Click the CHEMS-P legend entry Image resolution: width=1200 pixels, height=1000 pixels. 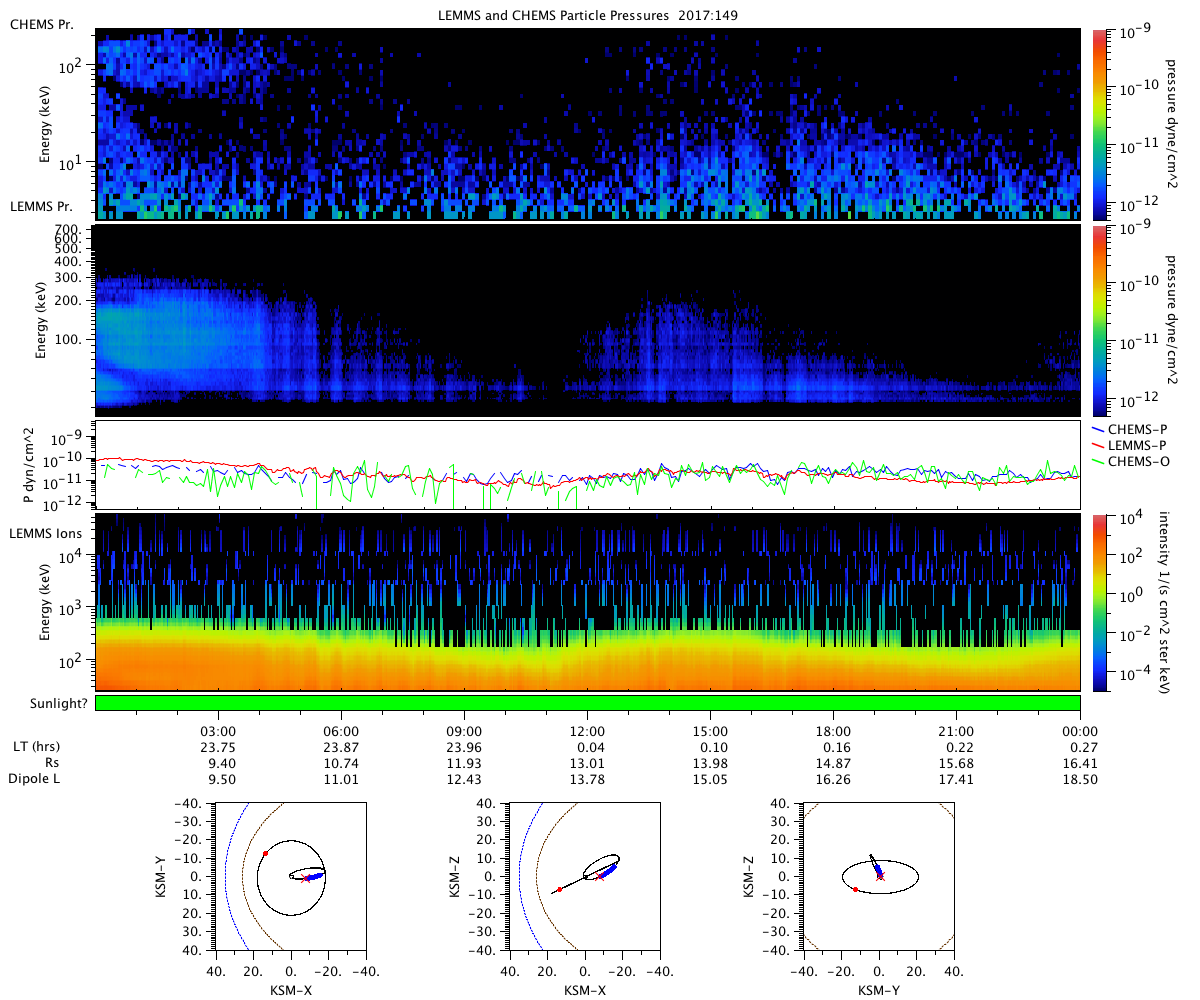pos(1132,429)
